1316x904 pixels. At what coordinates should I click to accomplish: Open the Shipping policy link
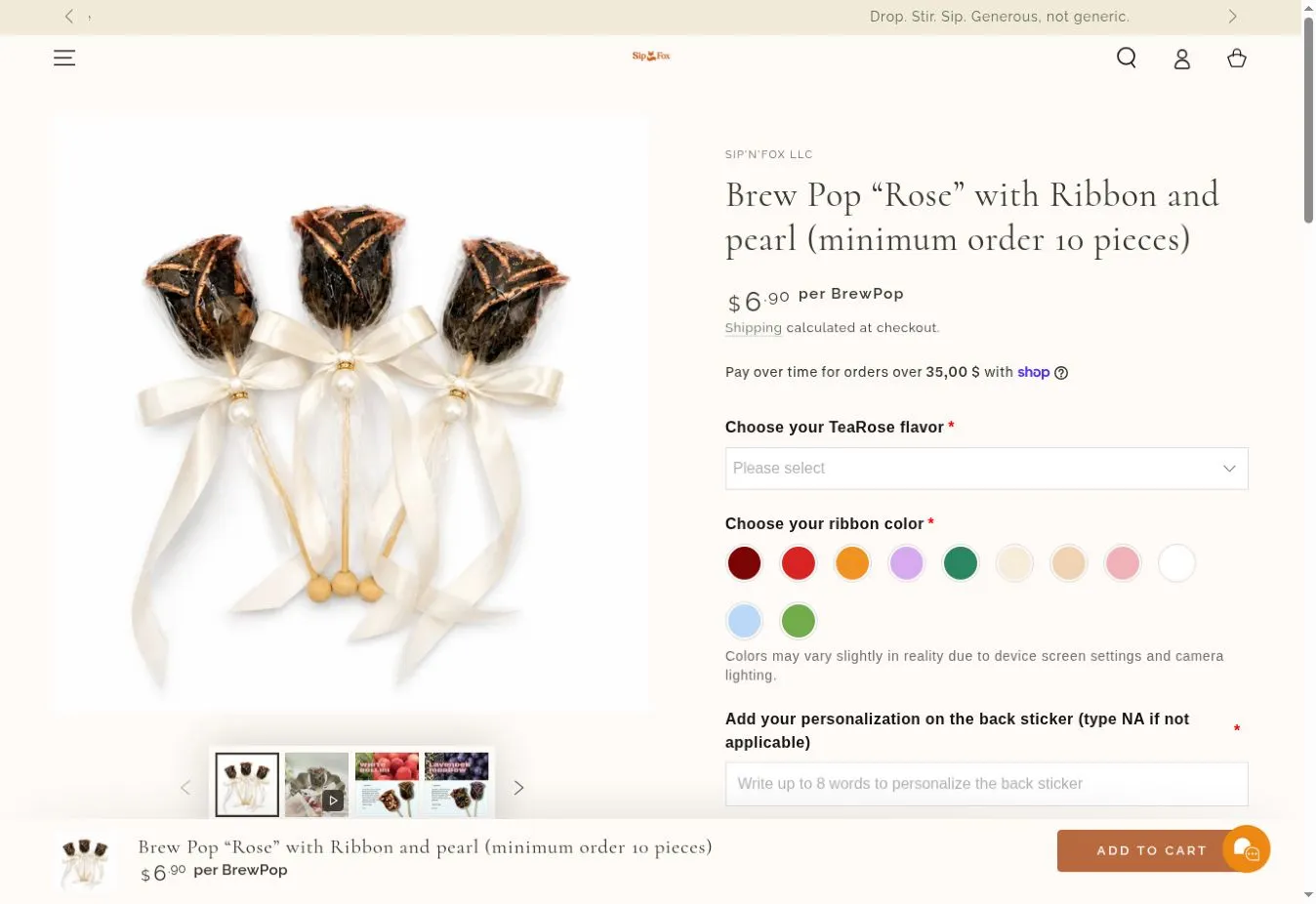click(753, 328)
